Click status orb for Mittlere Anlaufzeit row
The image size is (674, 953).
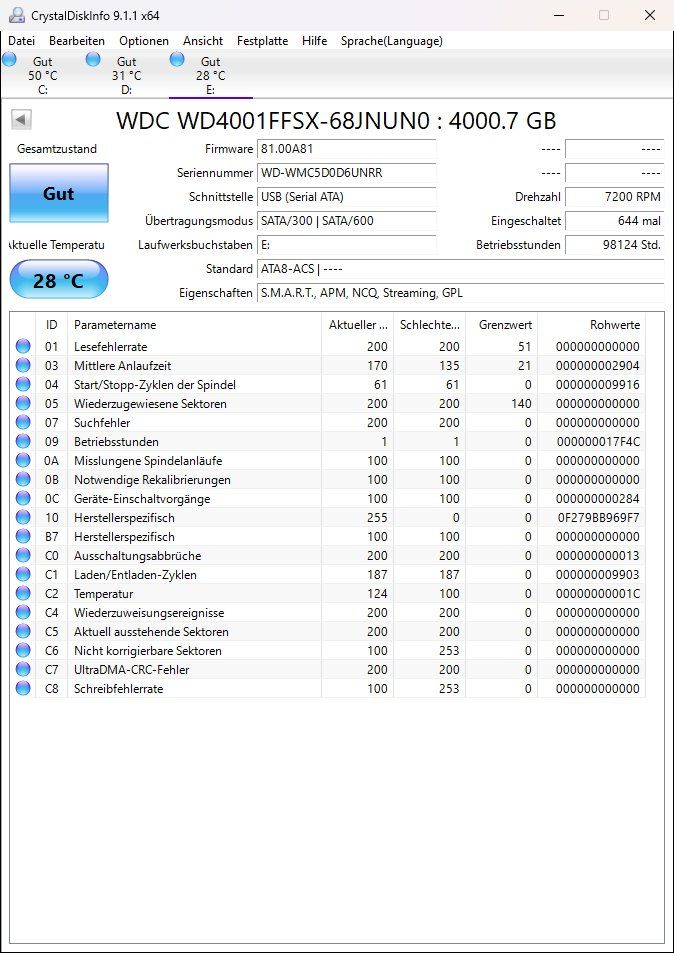pyautogui.click(x=22, y=365)
